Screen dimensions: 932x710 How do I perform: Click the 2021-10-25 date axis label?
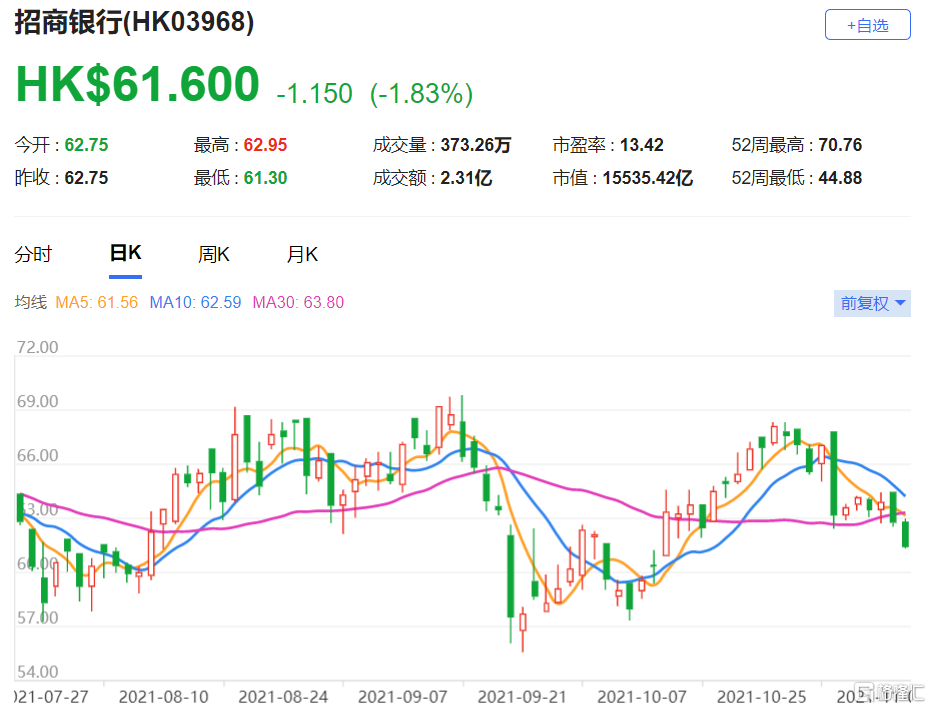761,697
